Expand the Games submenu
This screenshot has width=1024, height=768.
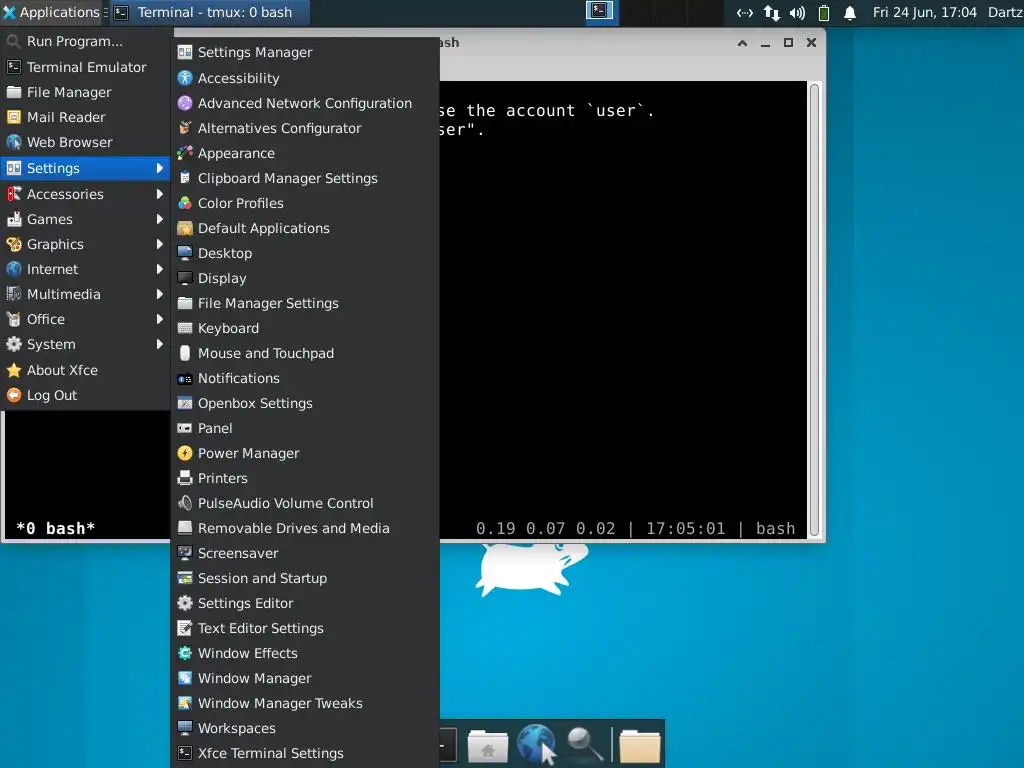click(85, 219)
